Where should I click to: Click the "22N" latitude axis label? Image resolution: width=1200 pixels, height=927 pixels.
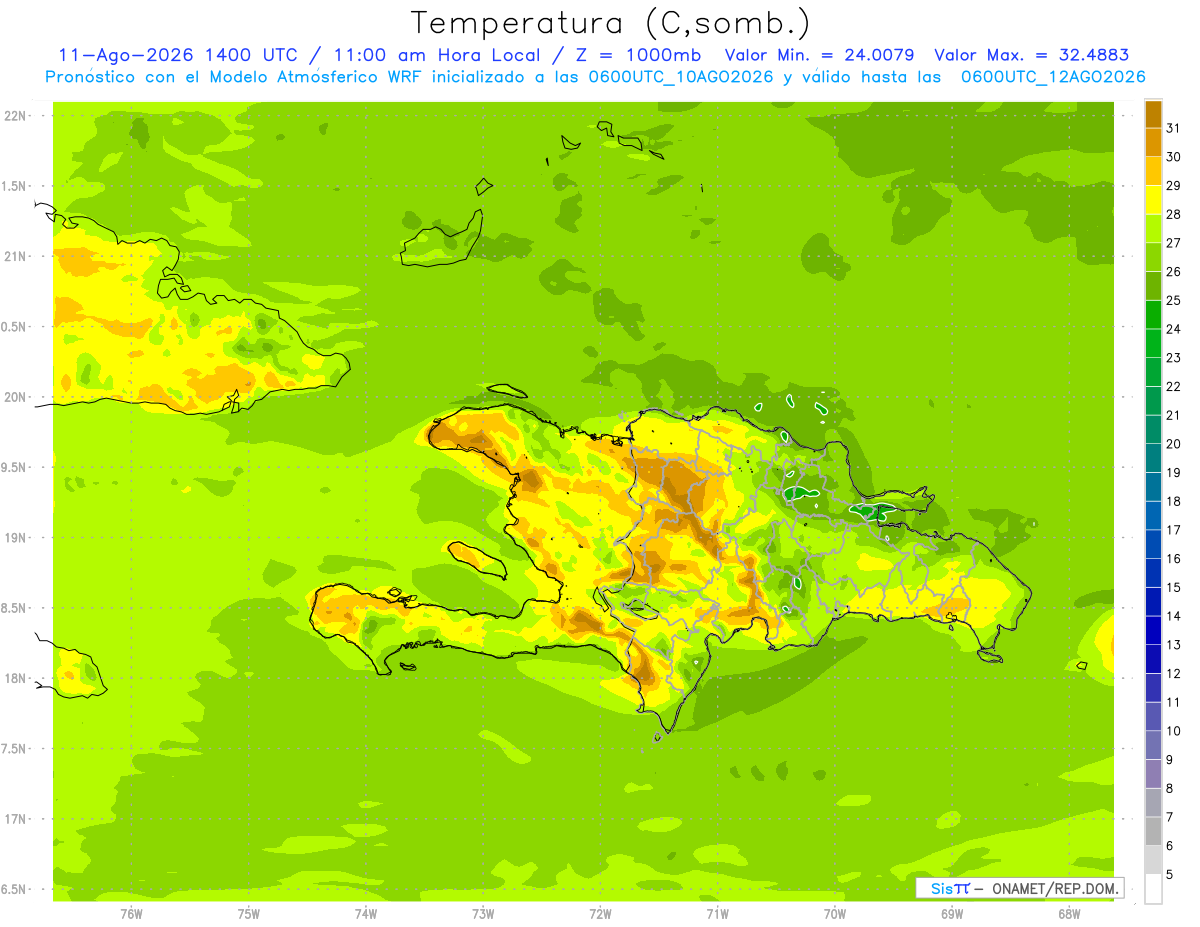[x=16, y=116]
